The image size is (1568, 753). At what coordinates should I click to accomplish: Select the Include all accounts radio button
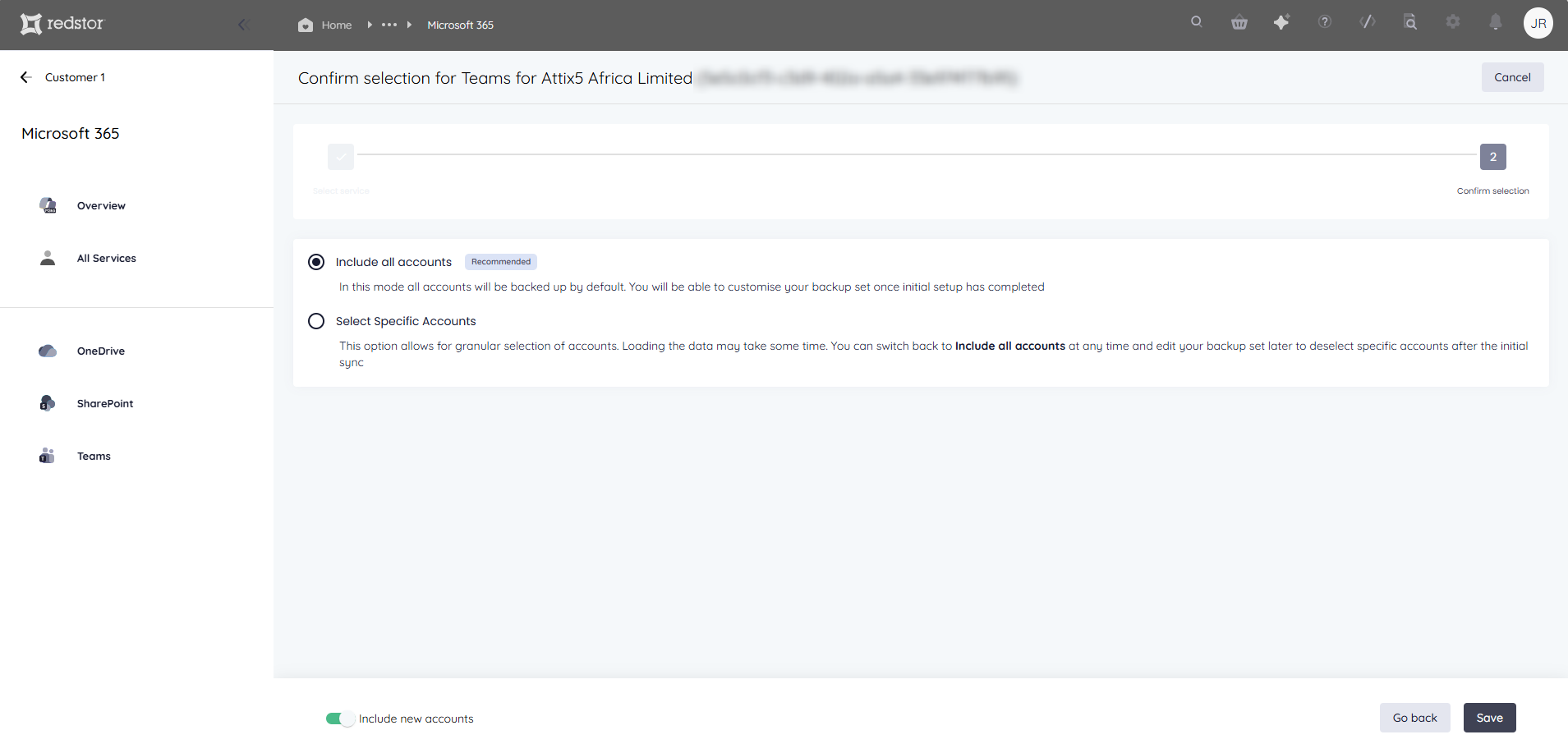pyautogui.click(x=316, y=262)
